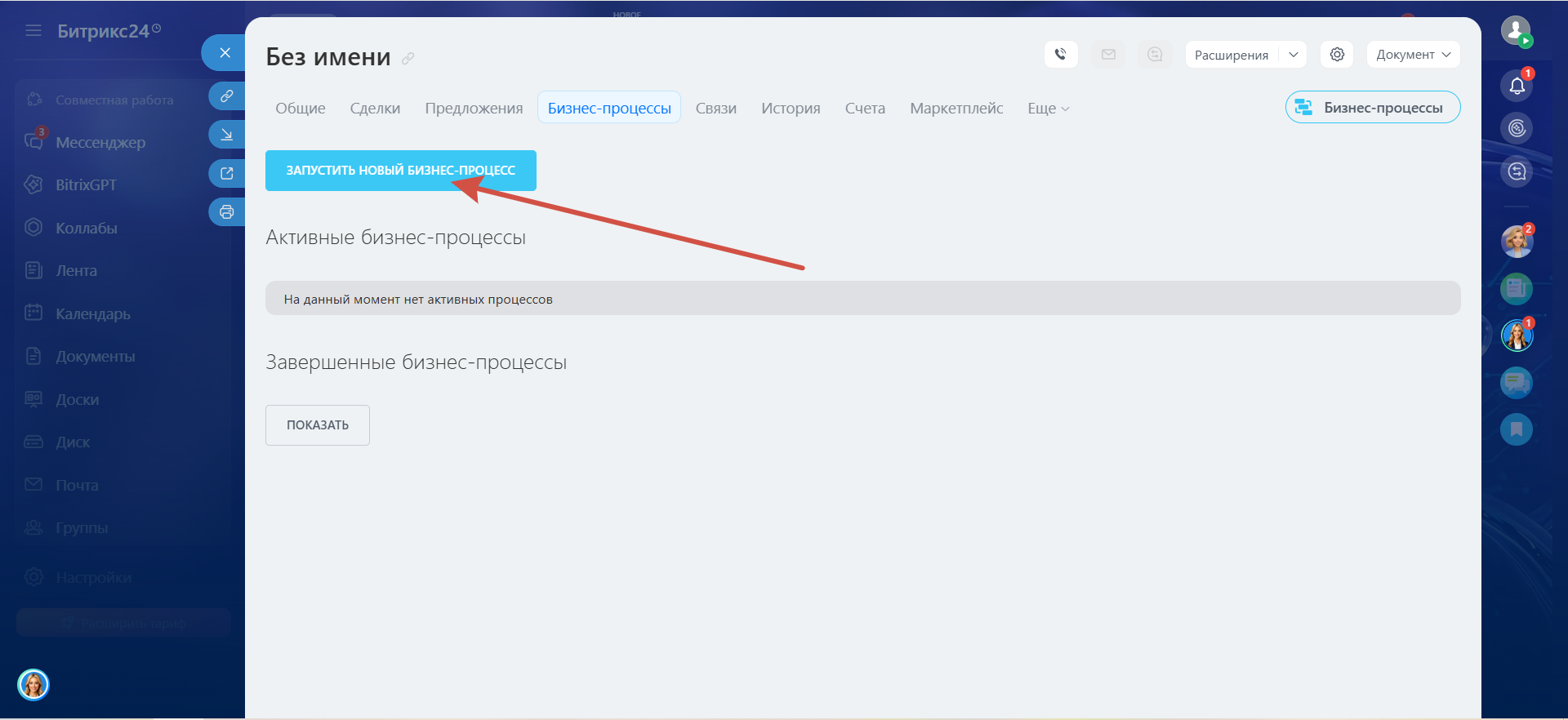
Task: Click the minimize arrow side tab icon
Action: click(227, 135)
